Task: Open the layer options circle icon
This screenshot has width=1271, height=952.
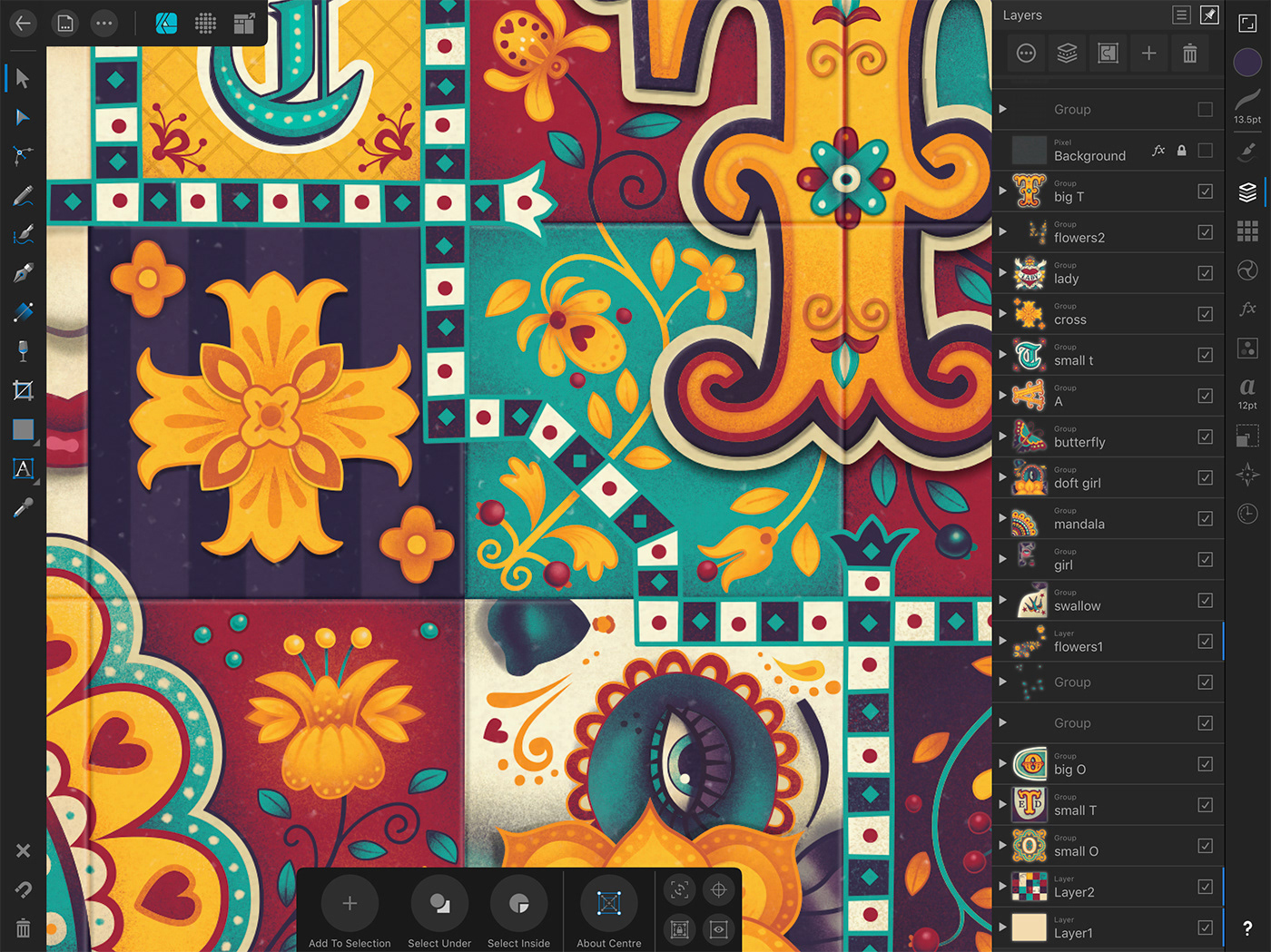Action: tap(1026, 54)
